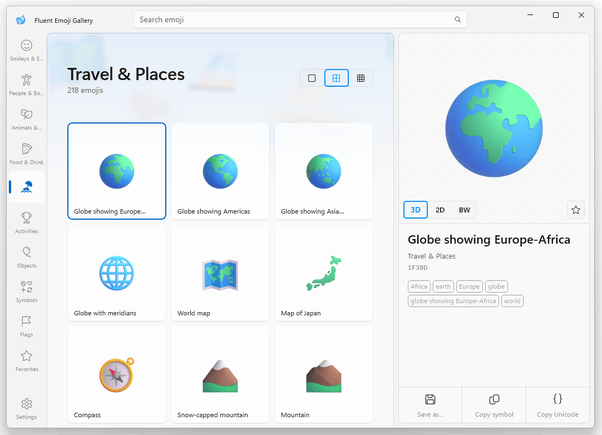Open Favorites in the sidebar
Screen dimensions: 602x435
[26, 361]
